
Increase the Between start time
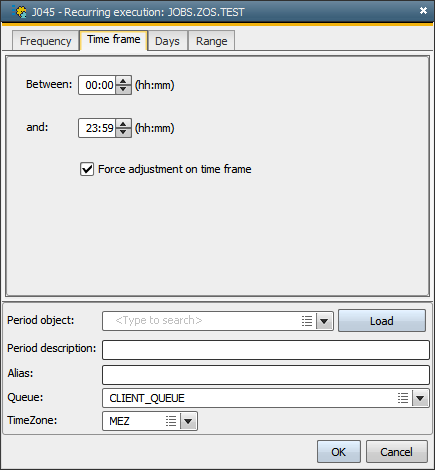click(x=123, y=81)
